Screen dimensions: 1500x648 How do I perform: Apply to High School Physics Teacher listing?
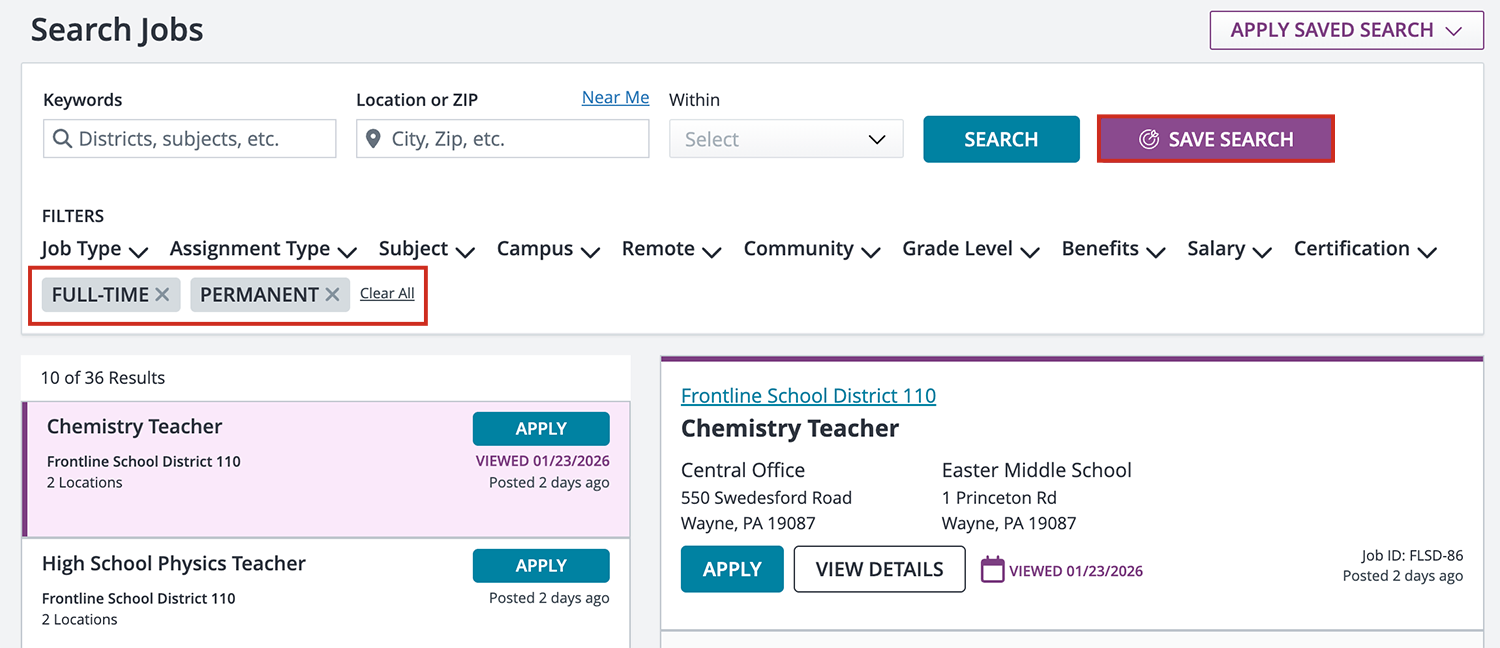(540, 566)
